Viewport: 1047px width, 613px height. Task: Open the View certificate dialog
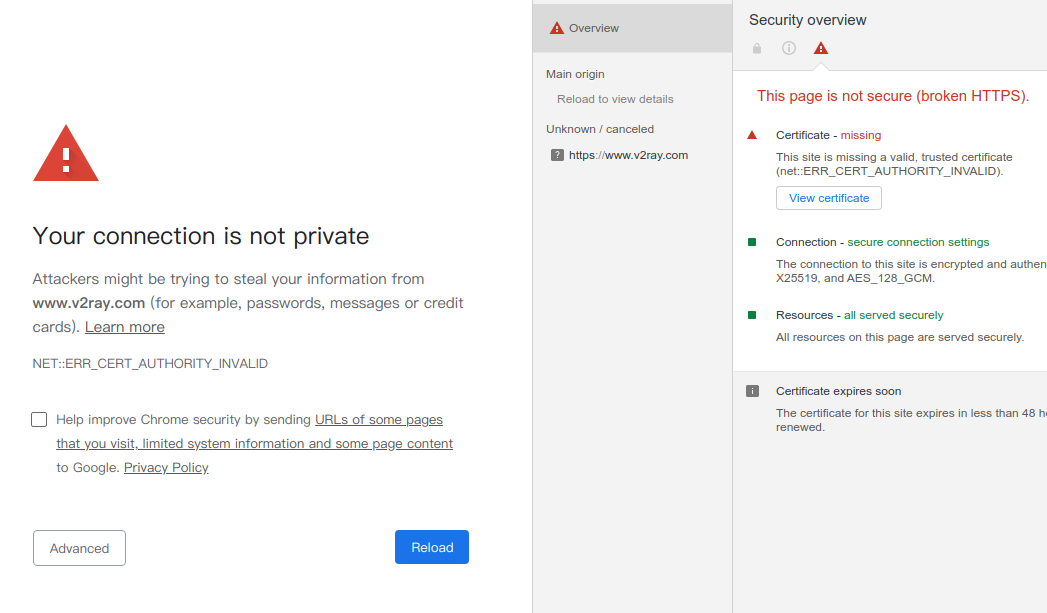(828, 198)
